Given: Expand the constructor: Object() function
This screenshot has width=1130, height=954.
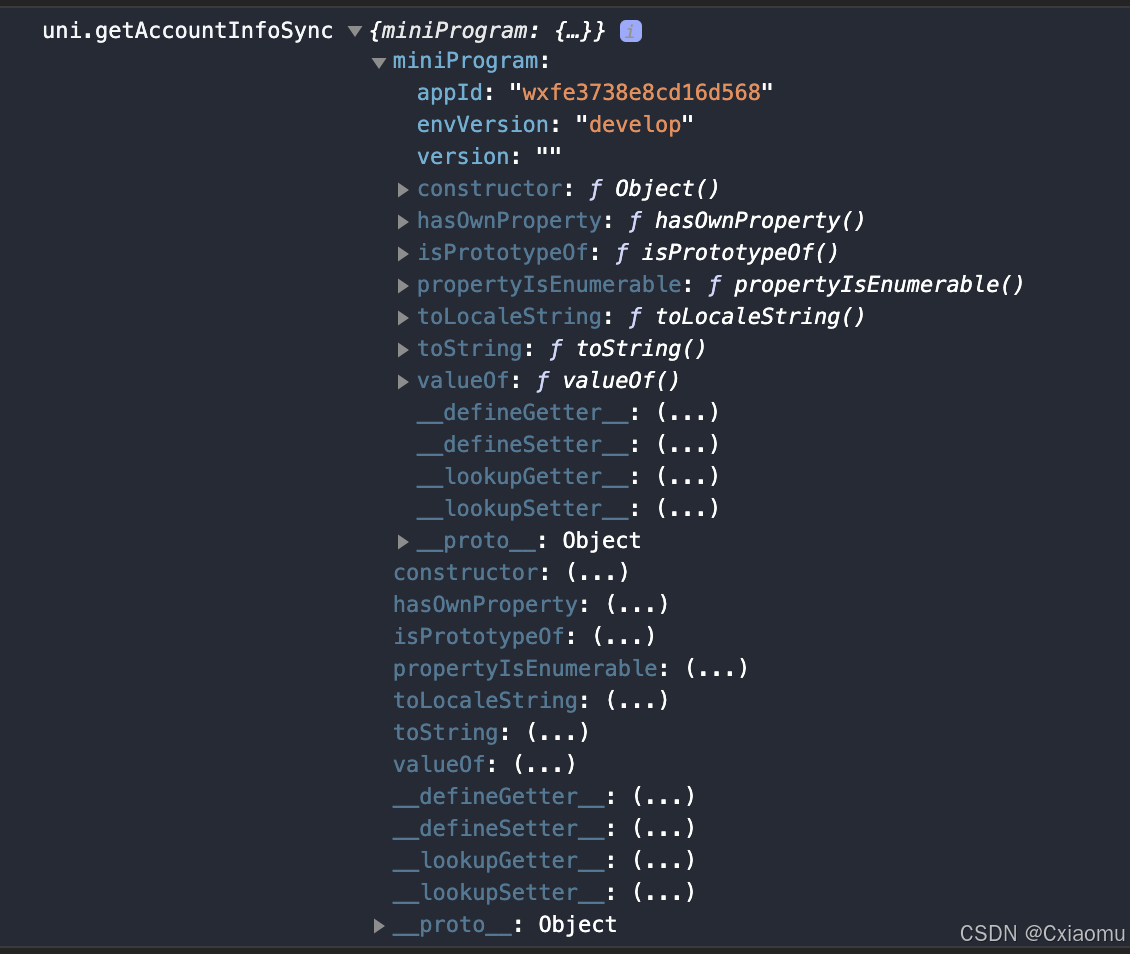Looking at the screenshot, I should click(x=403, y=189).
